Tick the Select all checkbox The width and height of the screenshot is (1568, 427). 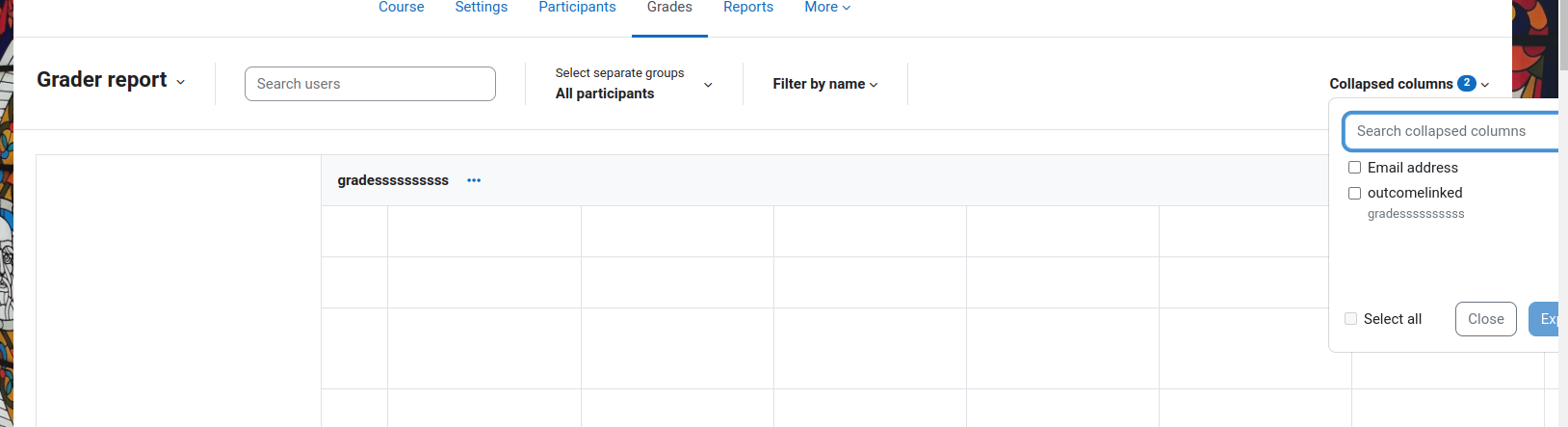(1350, 319)
